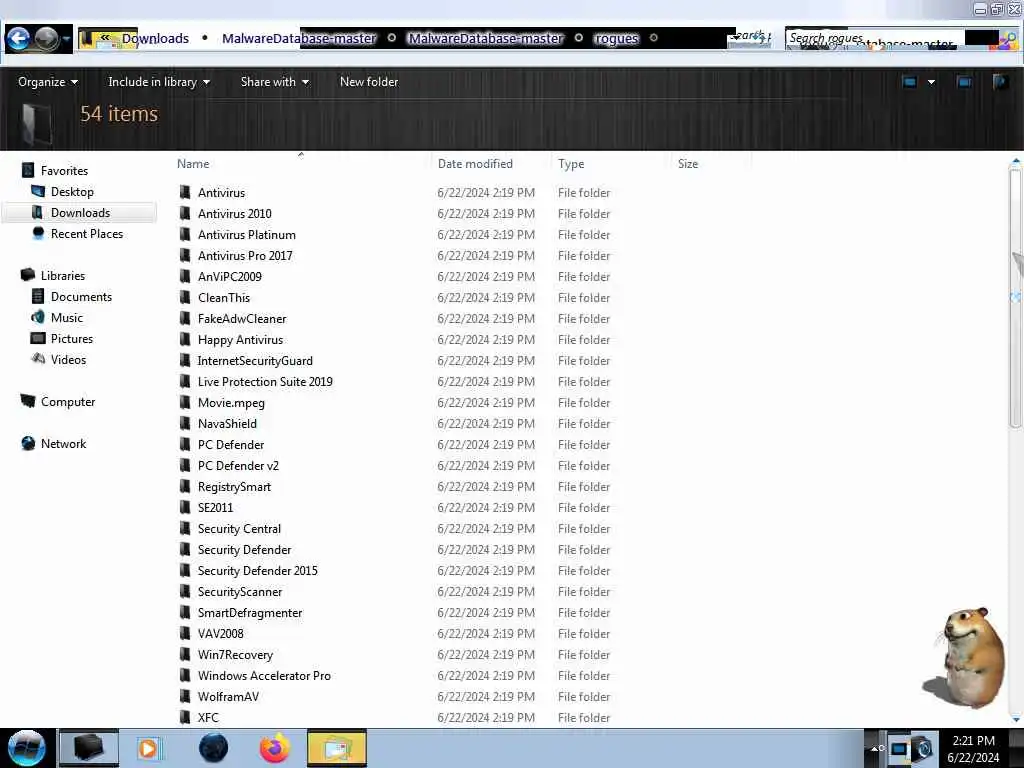The image size is (1024, 768).
Task: Select the Win7Recovery folder name
Action: click(235, 654)
